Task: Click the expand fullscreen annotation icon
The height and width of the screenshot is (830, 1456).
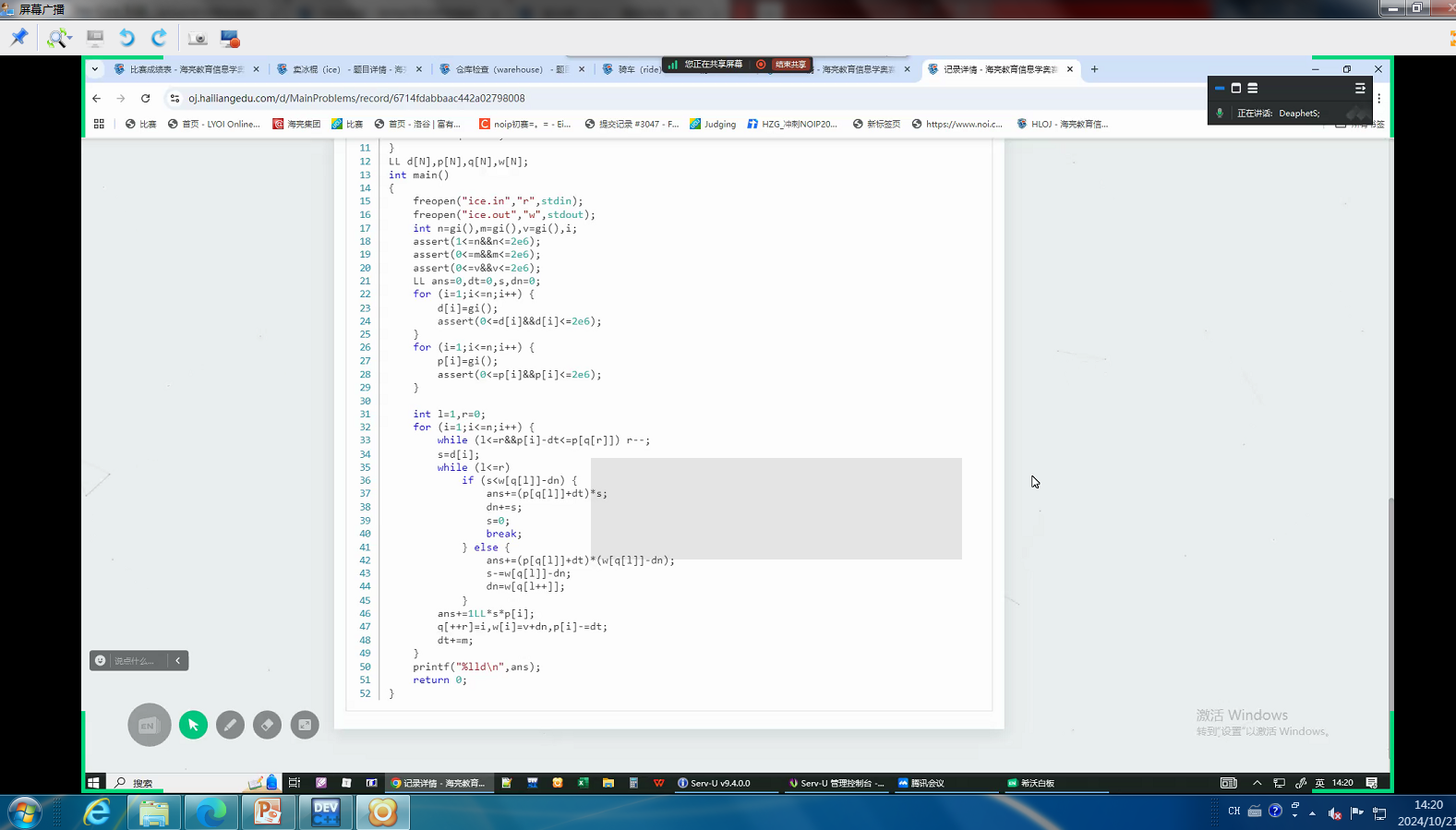Action: (305, 725)
